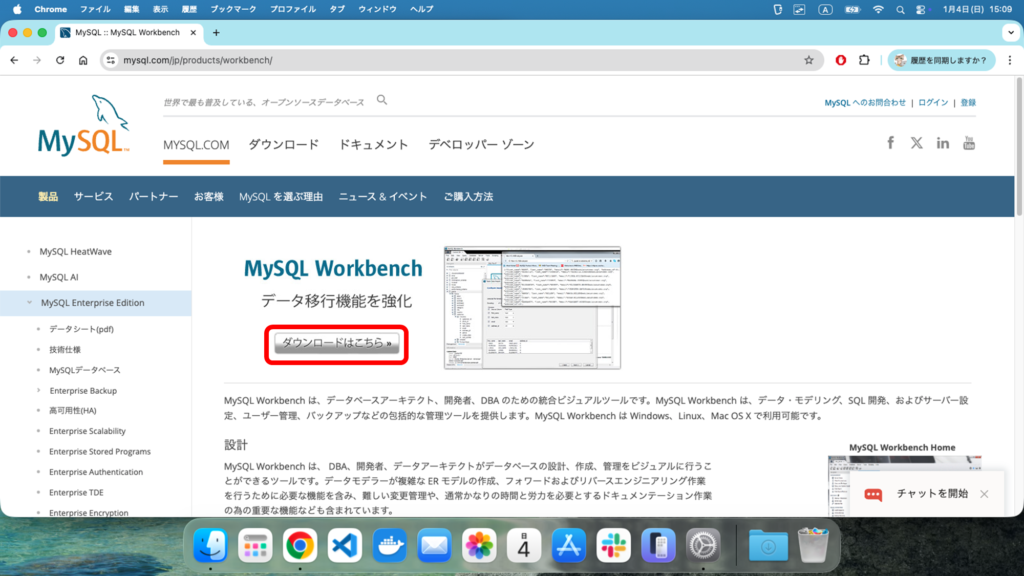Open the ダウンロード navigation tab
This screenshot has height=576, width=1024.
[x=284, y=144]
